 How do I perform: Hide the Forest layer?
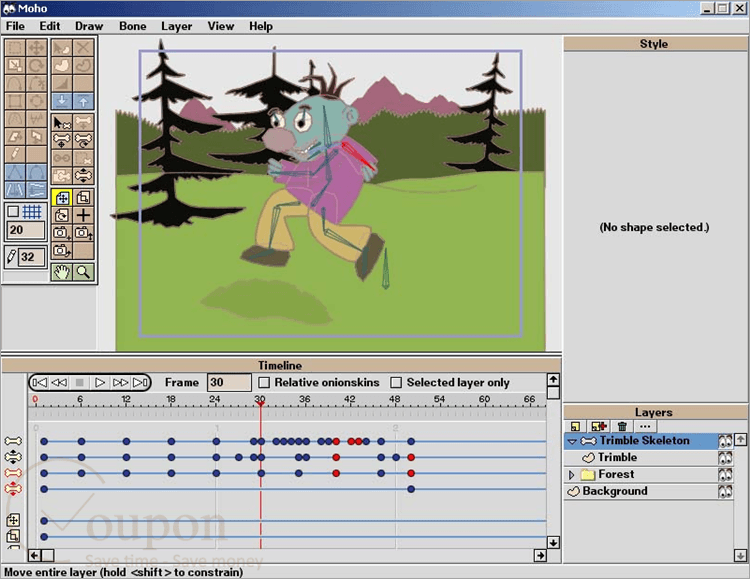tap(725, 475)
